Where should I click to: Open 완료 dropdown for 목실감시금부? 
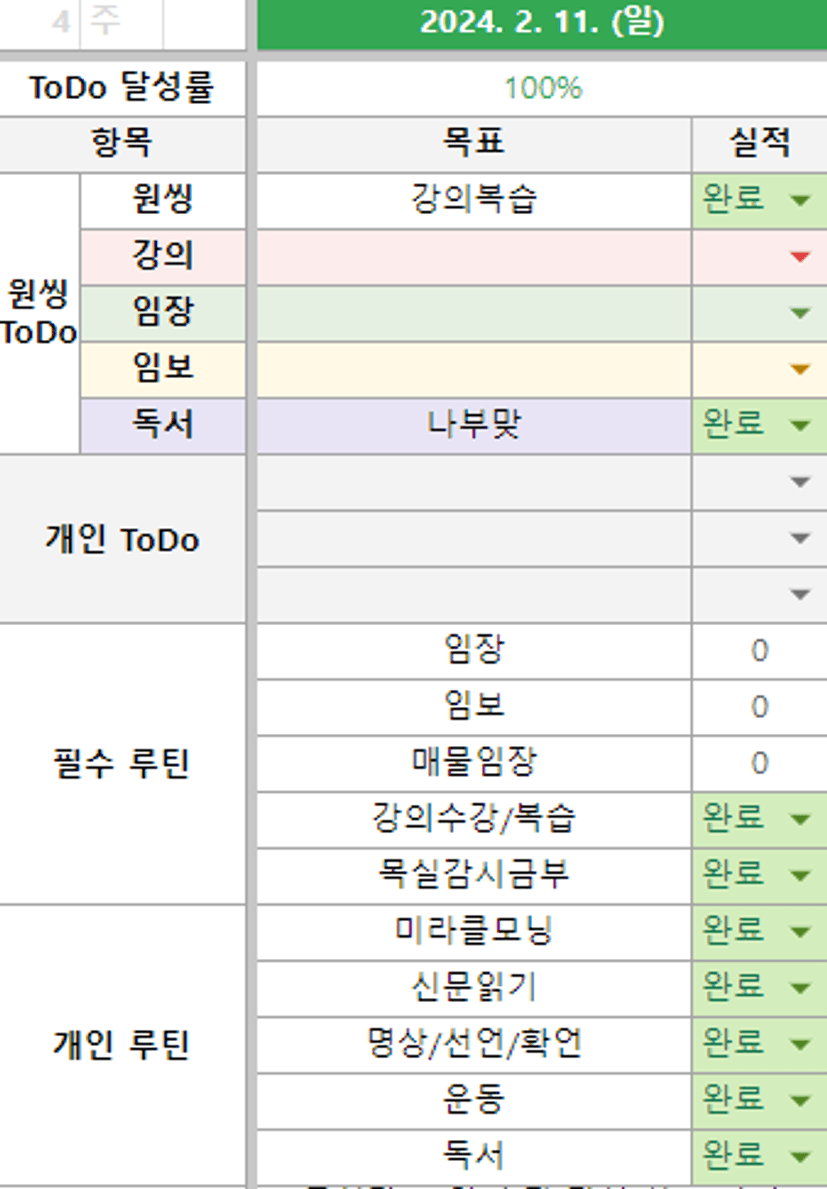point(799,876)
